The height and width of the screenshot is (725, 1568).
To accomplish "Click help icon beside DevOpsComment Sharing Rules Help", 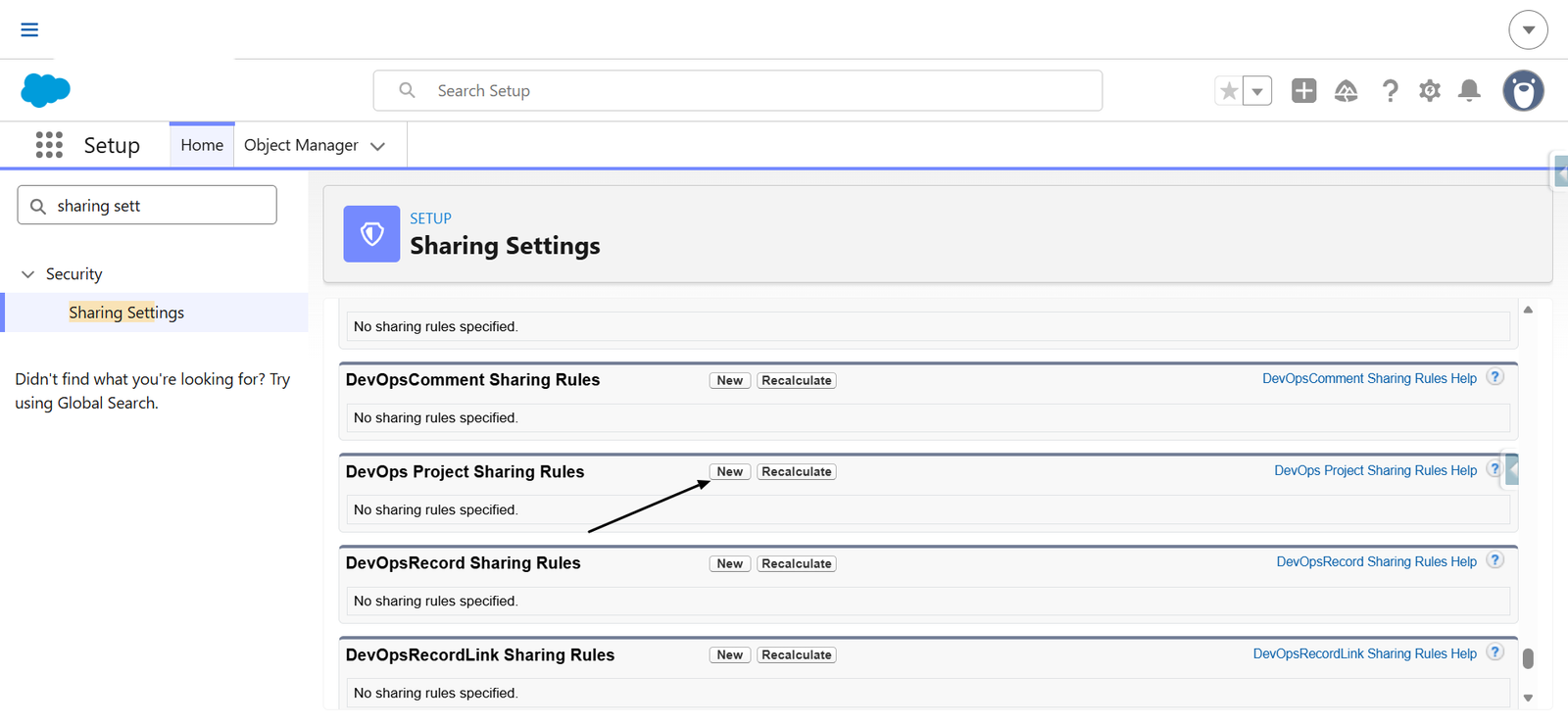I will pos(1494,377).
